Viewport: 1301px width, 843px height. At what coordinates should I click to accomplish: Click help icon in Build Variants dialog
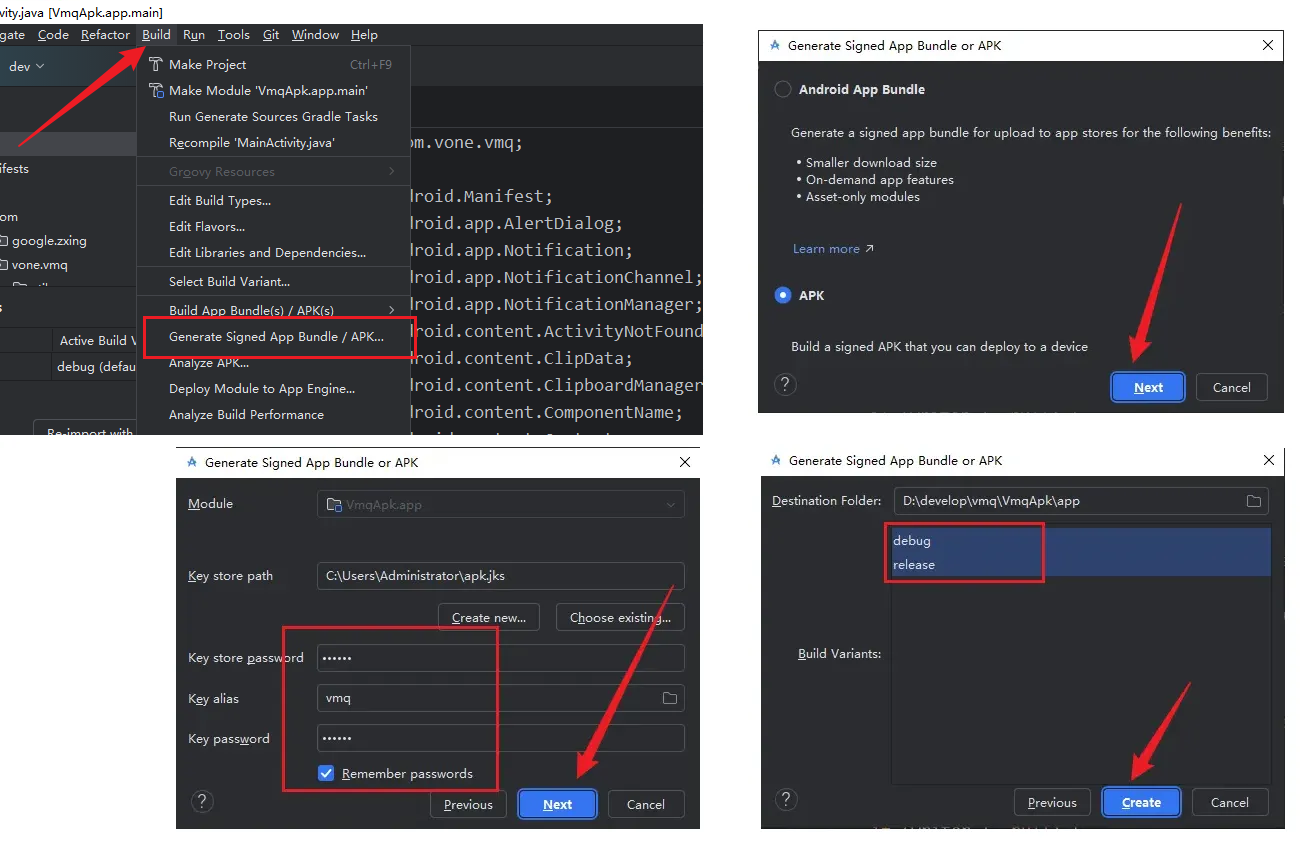786,799
